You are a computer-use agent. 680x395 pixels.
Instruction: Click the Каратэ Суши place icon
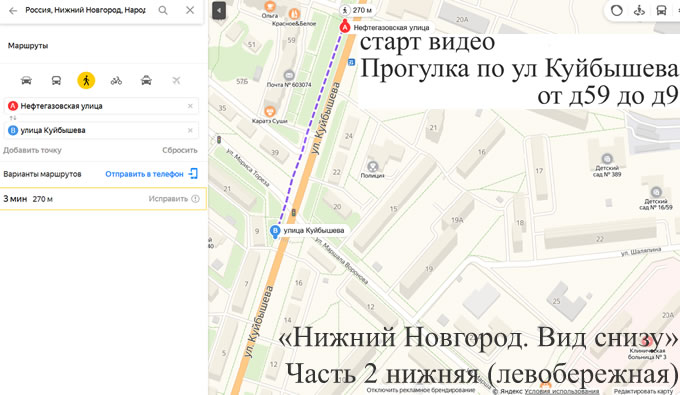coord(269,111)
